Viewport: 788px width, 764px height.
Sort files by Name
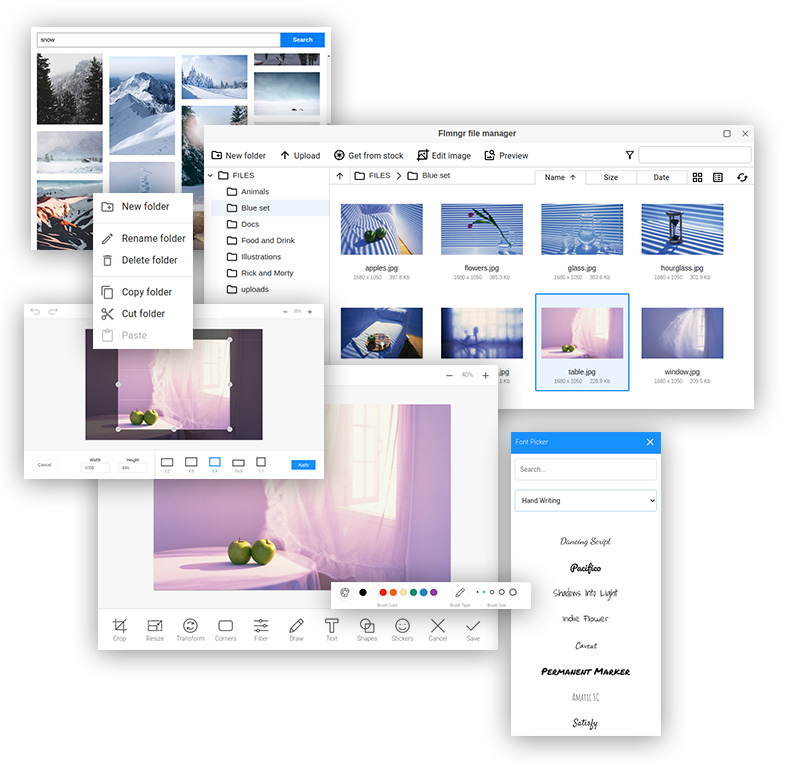(x=559, y=177)
